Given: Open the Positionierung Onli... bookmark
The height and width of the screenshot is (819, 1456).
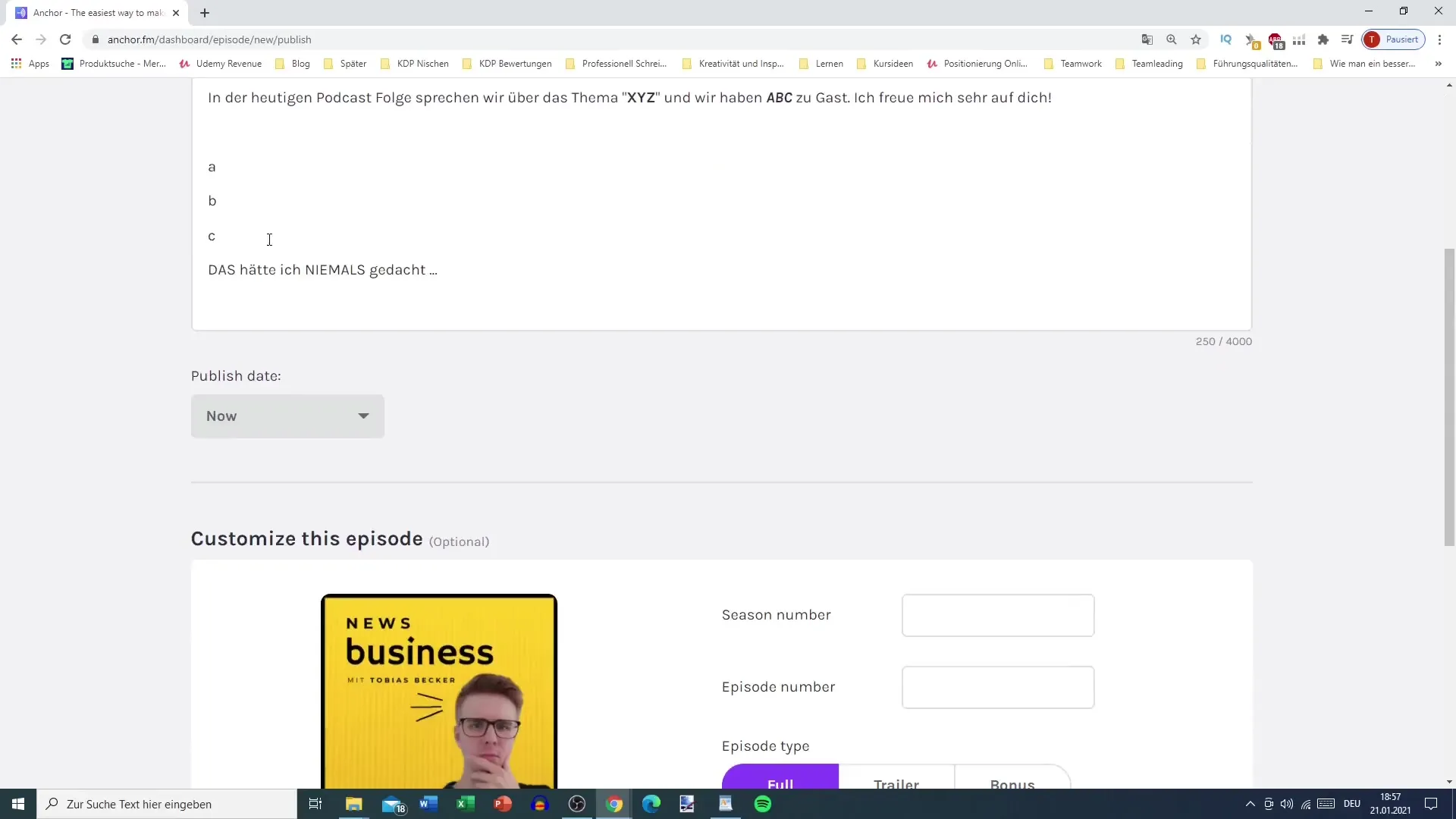Looking at the screenshot, I should coord(977,64).
